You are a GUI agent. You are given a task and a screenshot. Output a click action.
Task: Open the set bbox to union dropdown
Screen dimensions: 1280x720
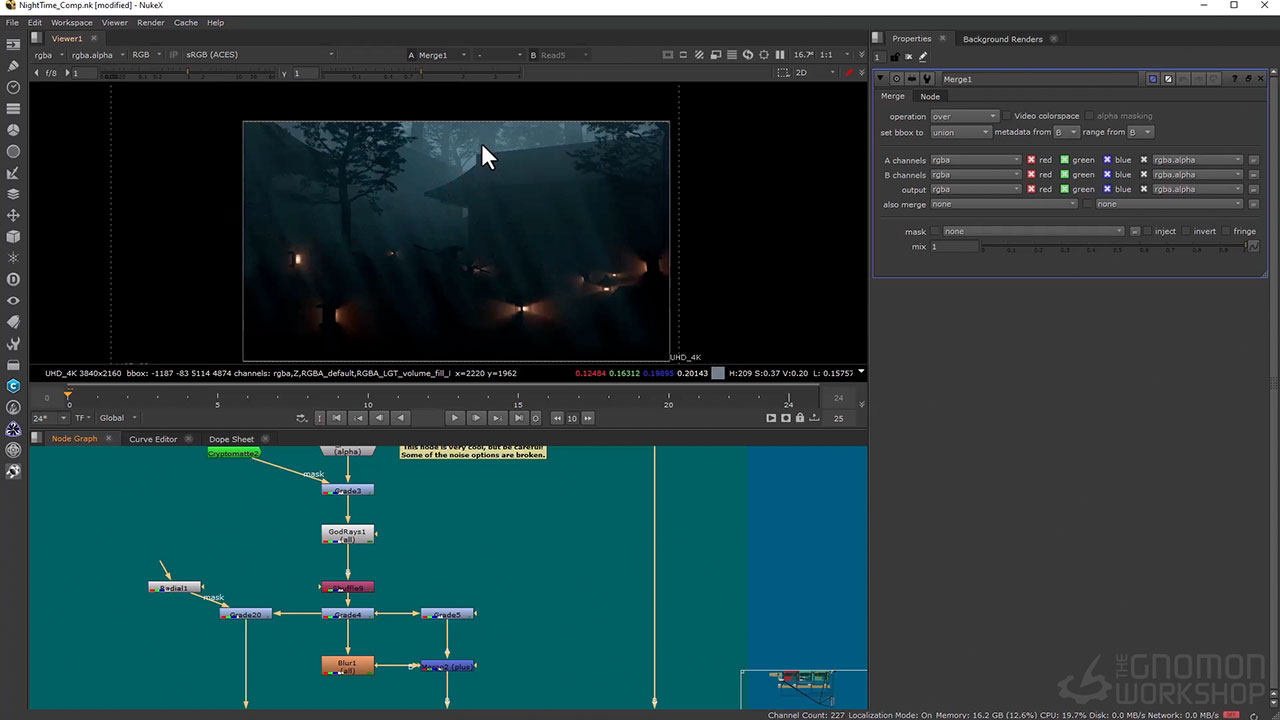pos(960,132)
